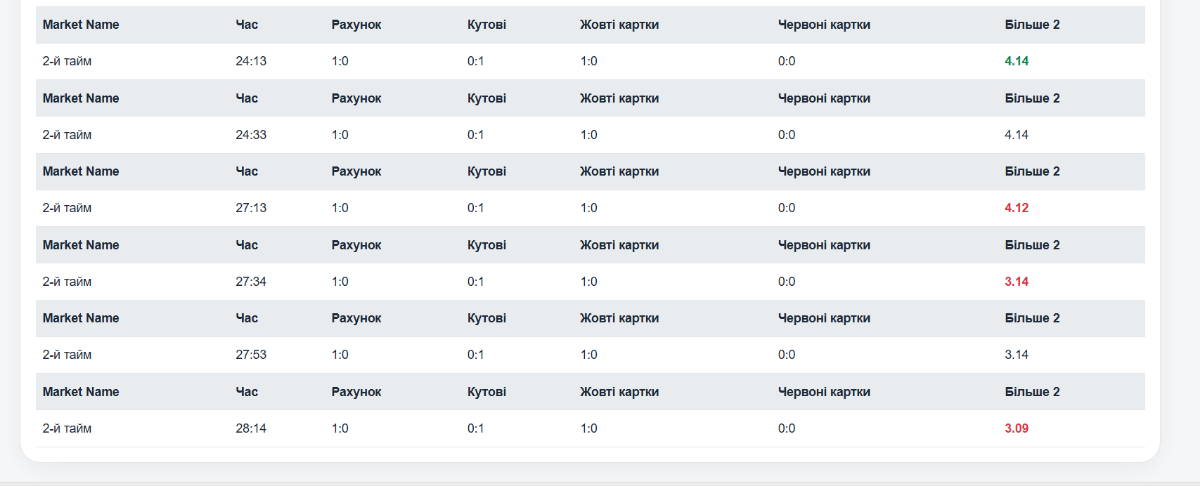Select the red 4.12 odds value
Viewport: 1200px width, 486px height.
pyautogui.click(x=1017, y=208)
